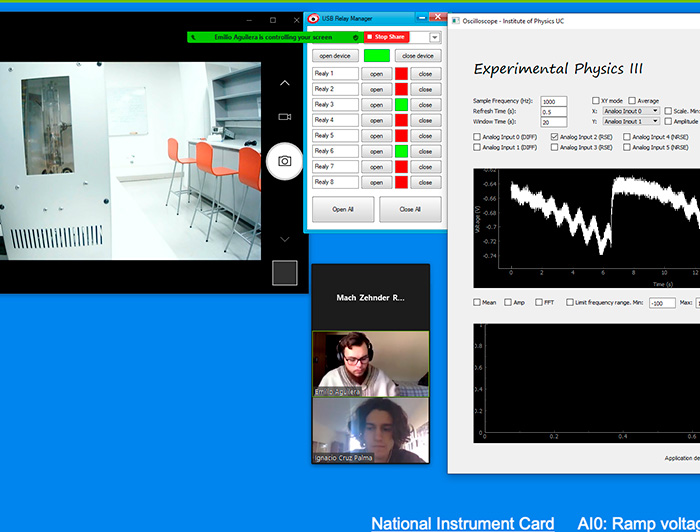
Task: Click the up chevron in the camera app
Action: [x=285, y=83]
